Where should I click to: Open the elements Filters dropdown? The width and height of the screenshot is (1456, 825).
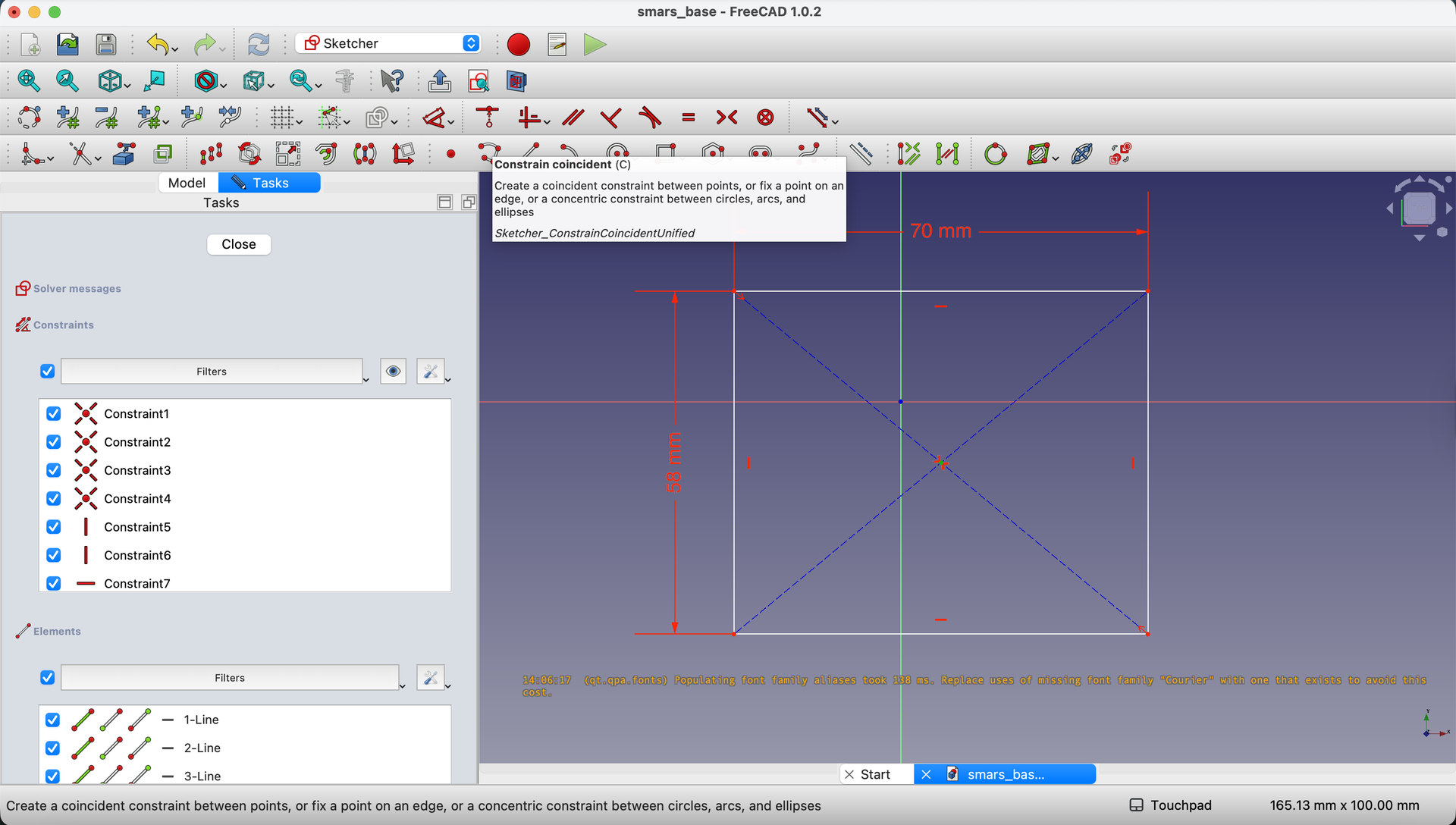[230, 678]
